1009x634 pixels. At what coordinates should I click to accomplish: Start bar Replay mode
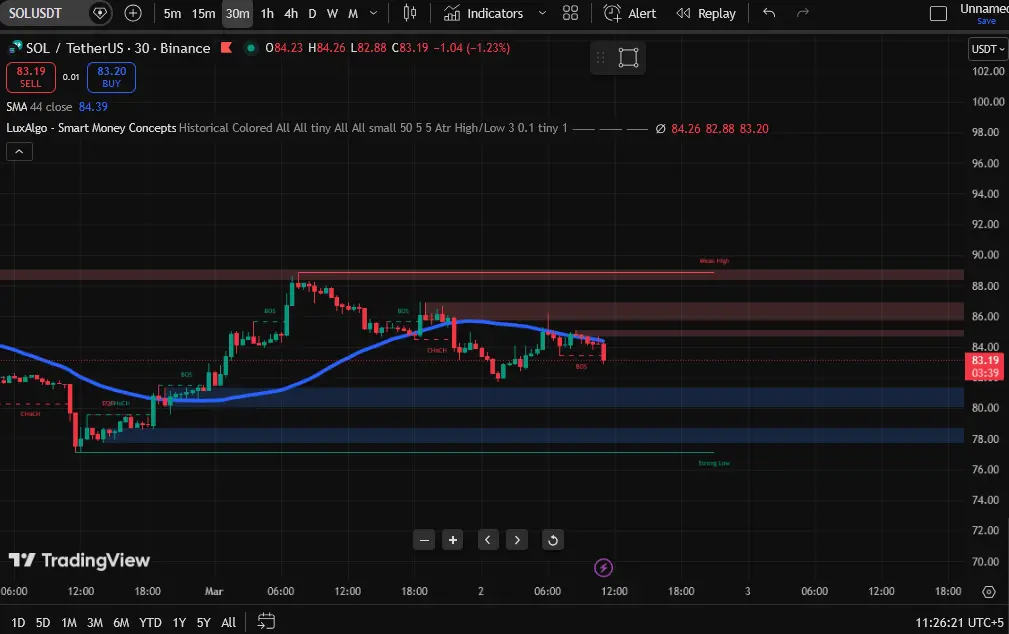coord(706,13)
